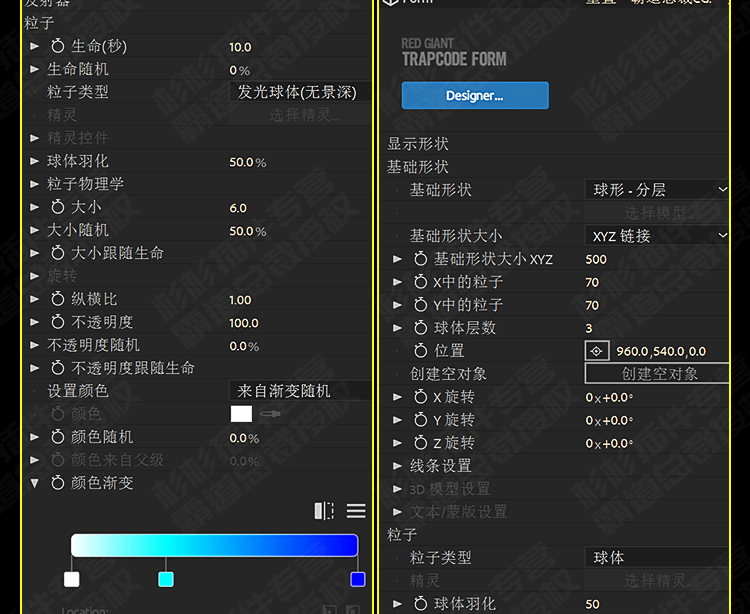The height and width of the screenshot is (614, 750).
Task: Edit the 生命随机 value 0%
Action: (239, 70)
